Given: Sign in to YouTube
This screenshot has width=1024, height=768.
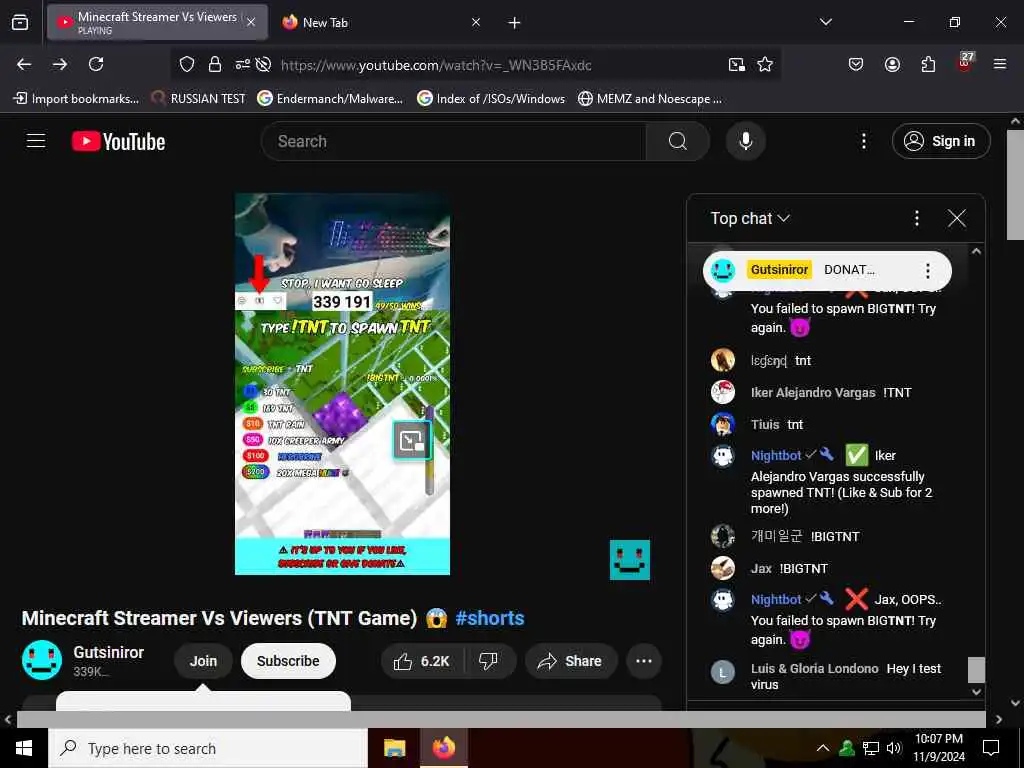Looking at the screenshot, I should click(941, 141).
